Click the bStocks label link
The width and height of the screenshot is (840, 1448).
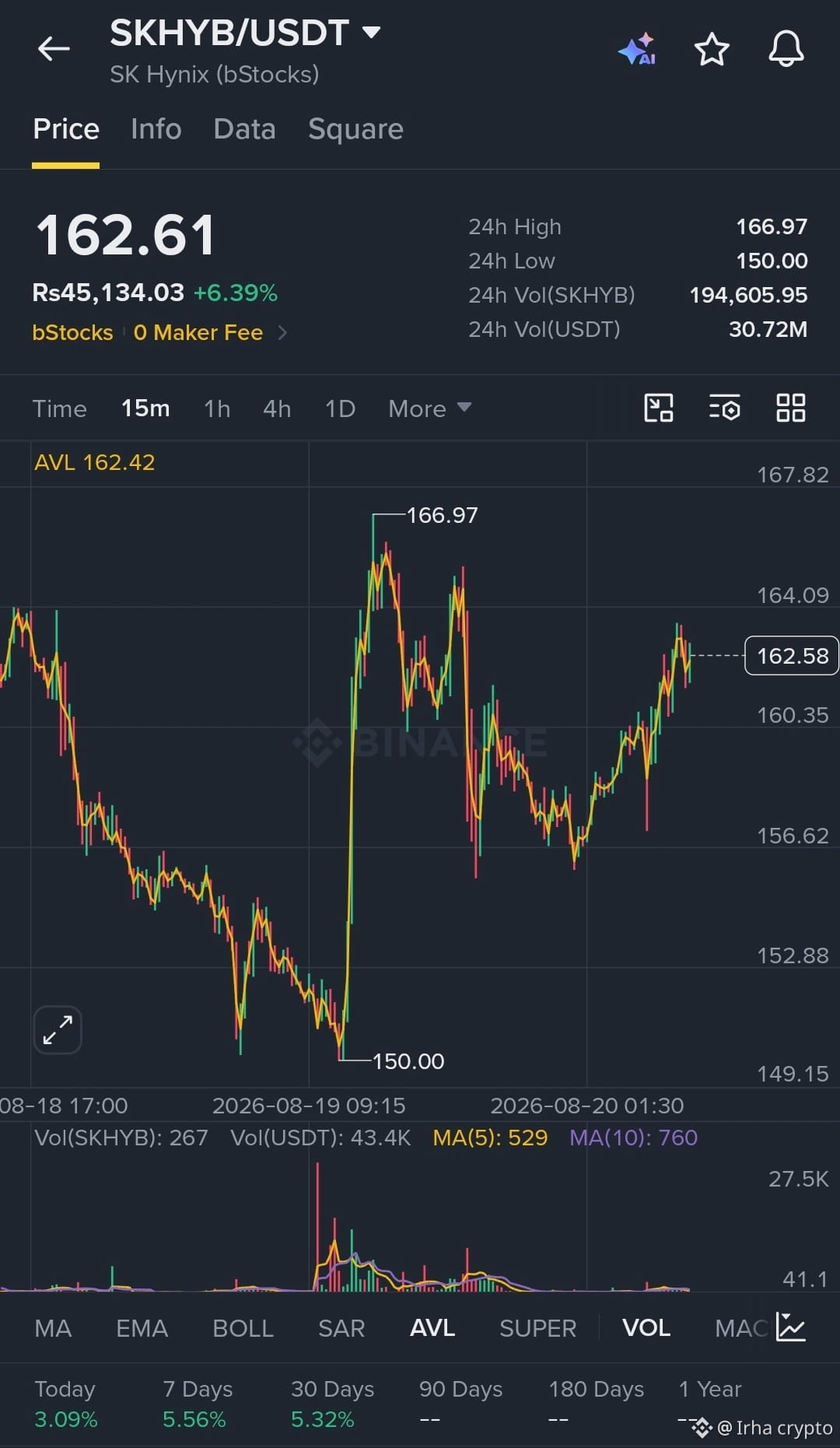(x=72, y=333)
